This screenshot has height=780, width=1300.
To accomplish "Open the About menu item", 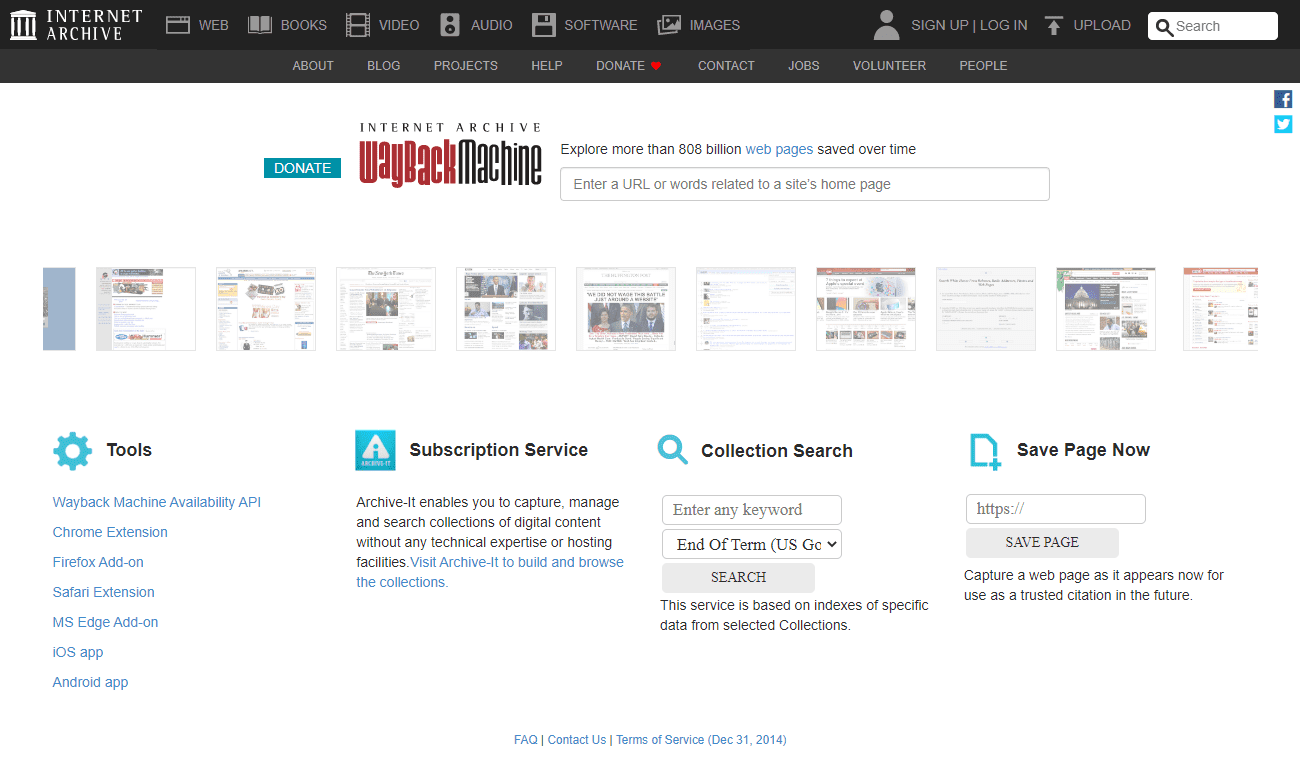I will pos(313,66).
